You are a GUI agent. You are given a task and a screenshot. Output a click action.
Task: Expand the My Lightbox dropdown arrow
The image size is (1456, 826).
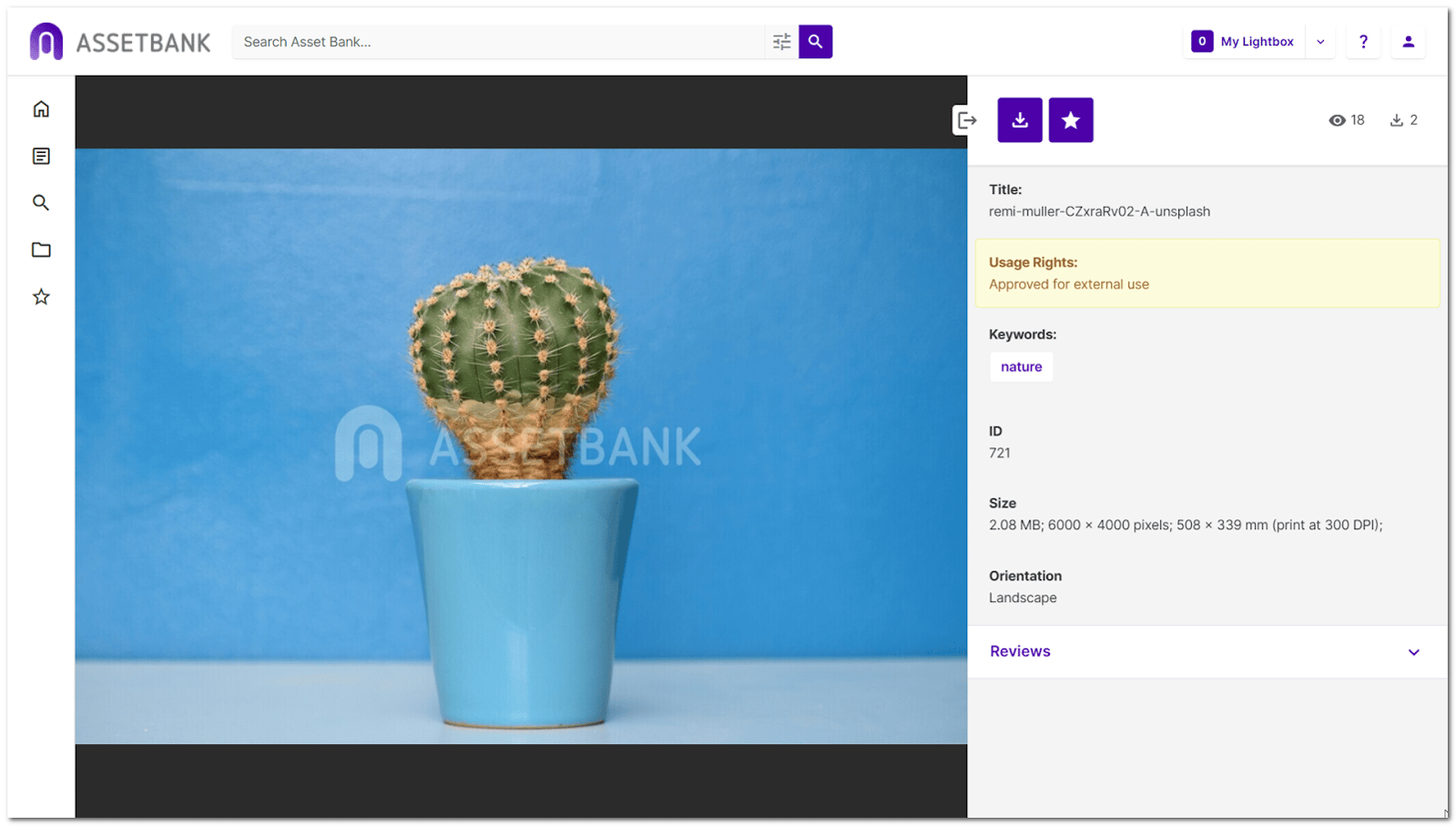(1320, 42)
